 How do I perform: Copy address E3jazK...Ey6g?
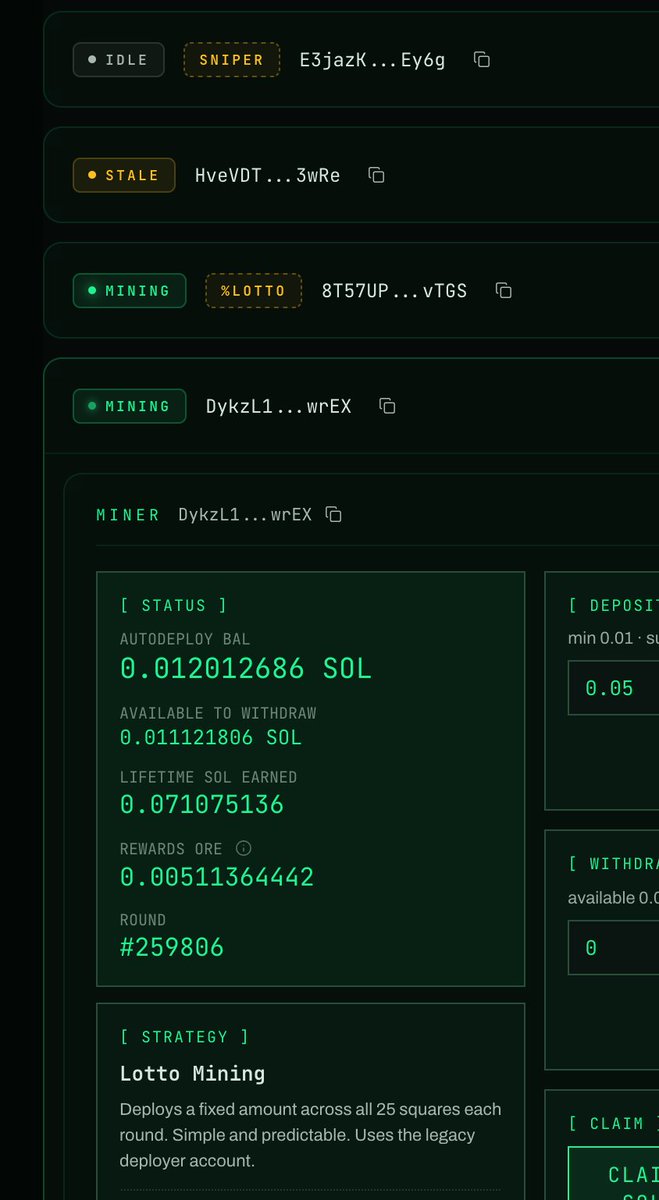tap(482, 60)
